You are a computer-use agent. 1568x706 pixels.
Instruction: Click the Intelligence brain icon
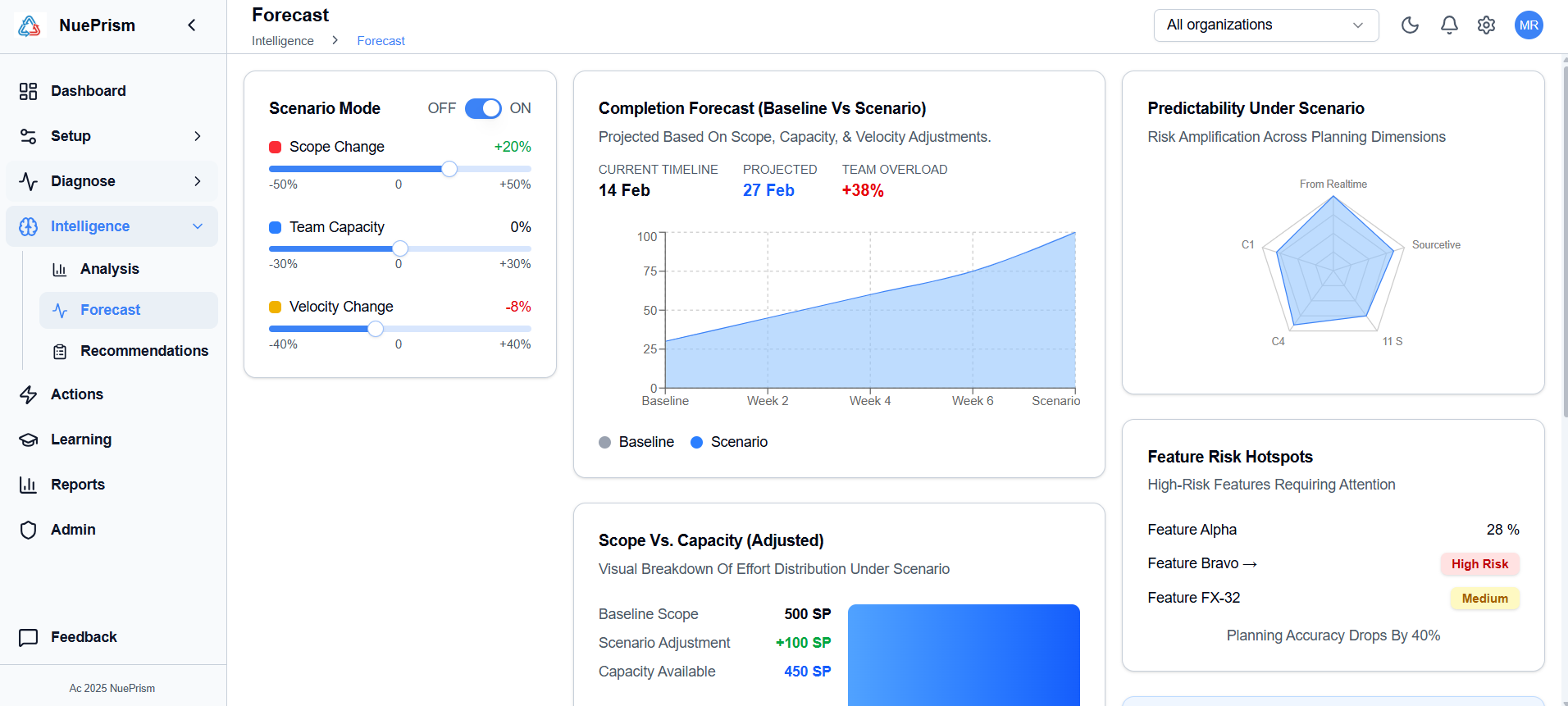point(29,226)
